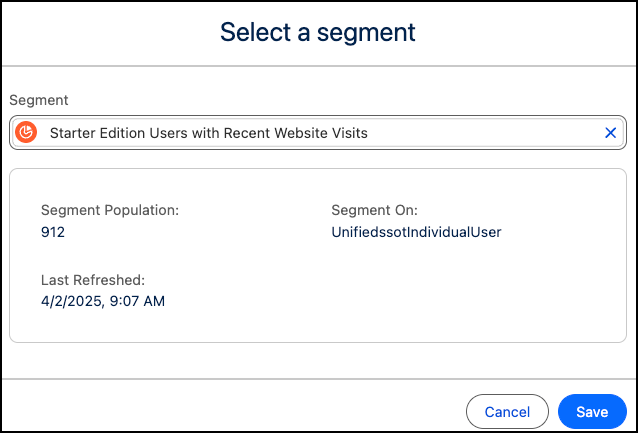Click the 912 population value
The image size is (638, 433).
click(53, 232)
